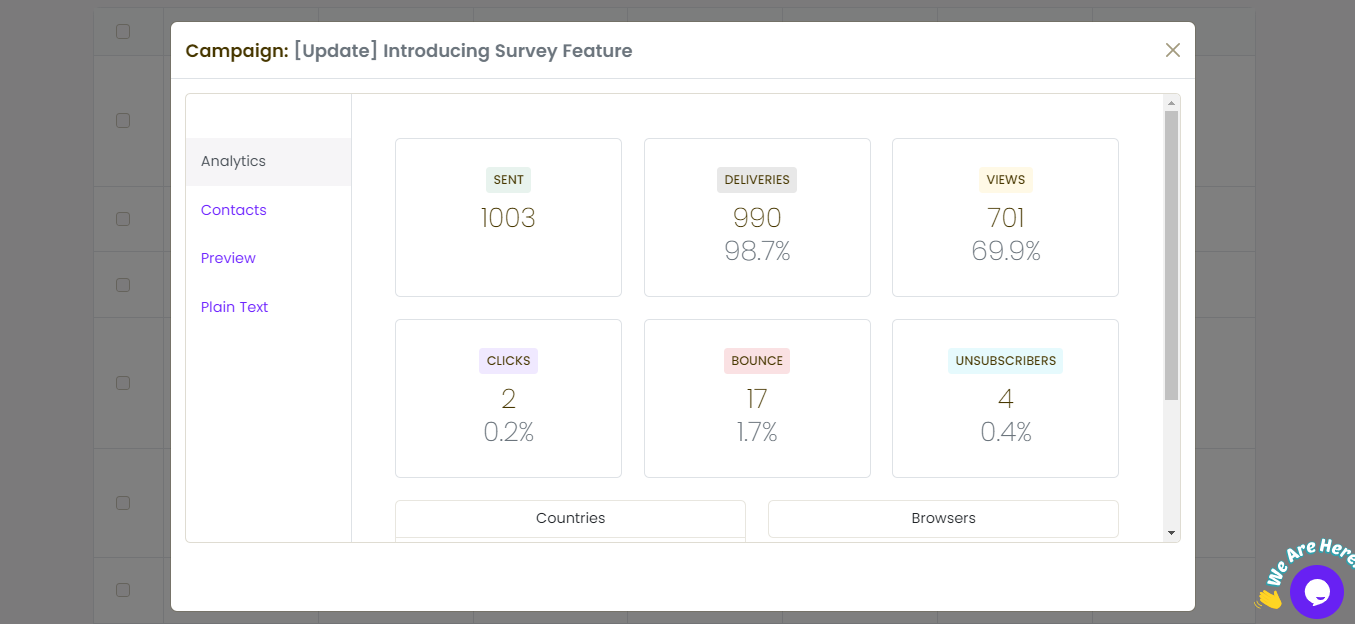Image resolution: width=1355 pixels, height=624 pixels.
Task: Close the campaign modal with X icon
Action: [1173, 50]
